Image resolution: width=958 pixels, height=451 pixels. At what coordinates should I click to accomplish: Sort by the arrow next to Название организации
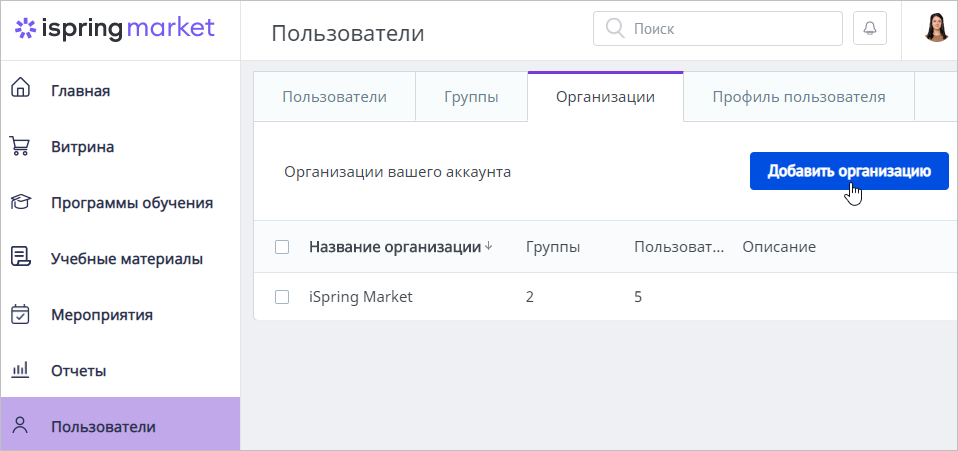pos(488,247)
